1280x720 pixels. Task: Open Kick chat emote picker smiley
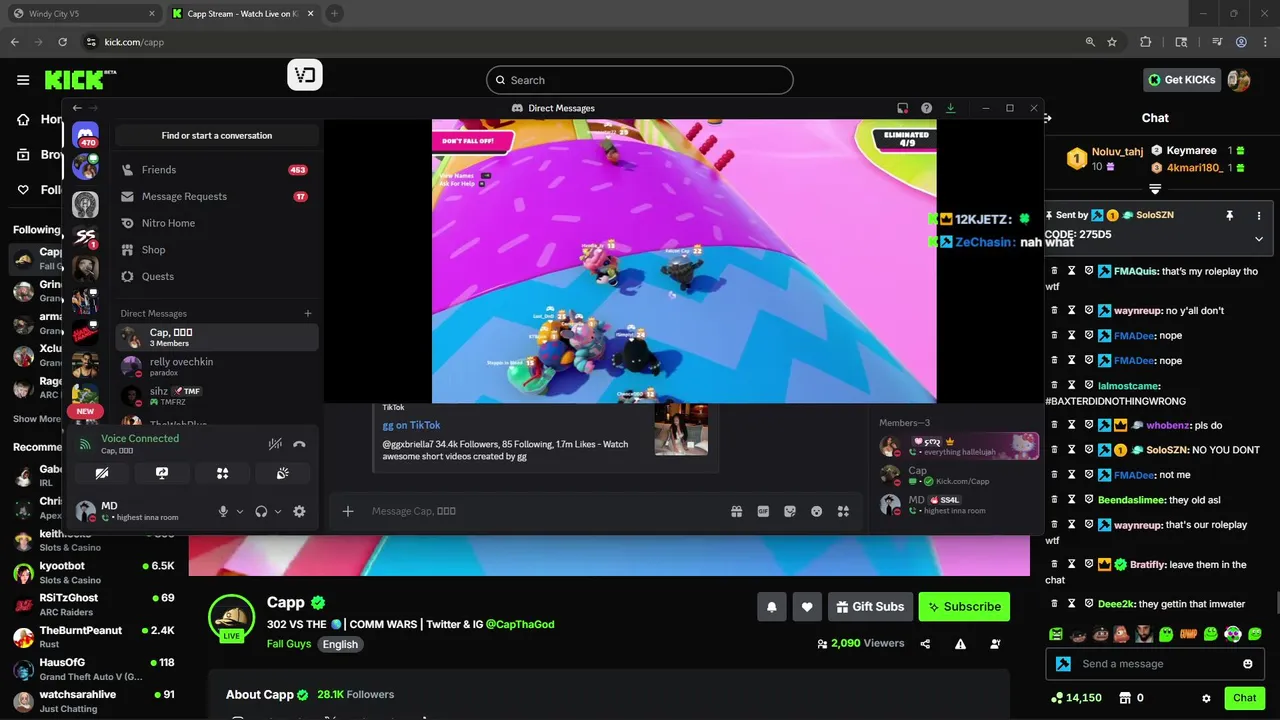(x=1247, y=664)
